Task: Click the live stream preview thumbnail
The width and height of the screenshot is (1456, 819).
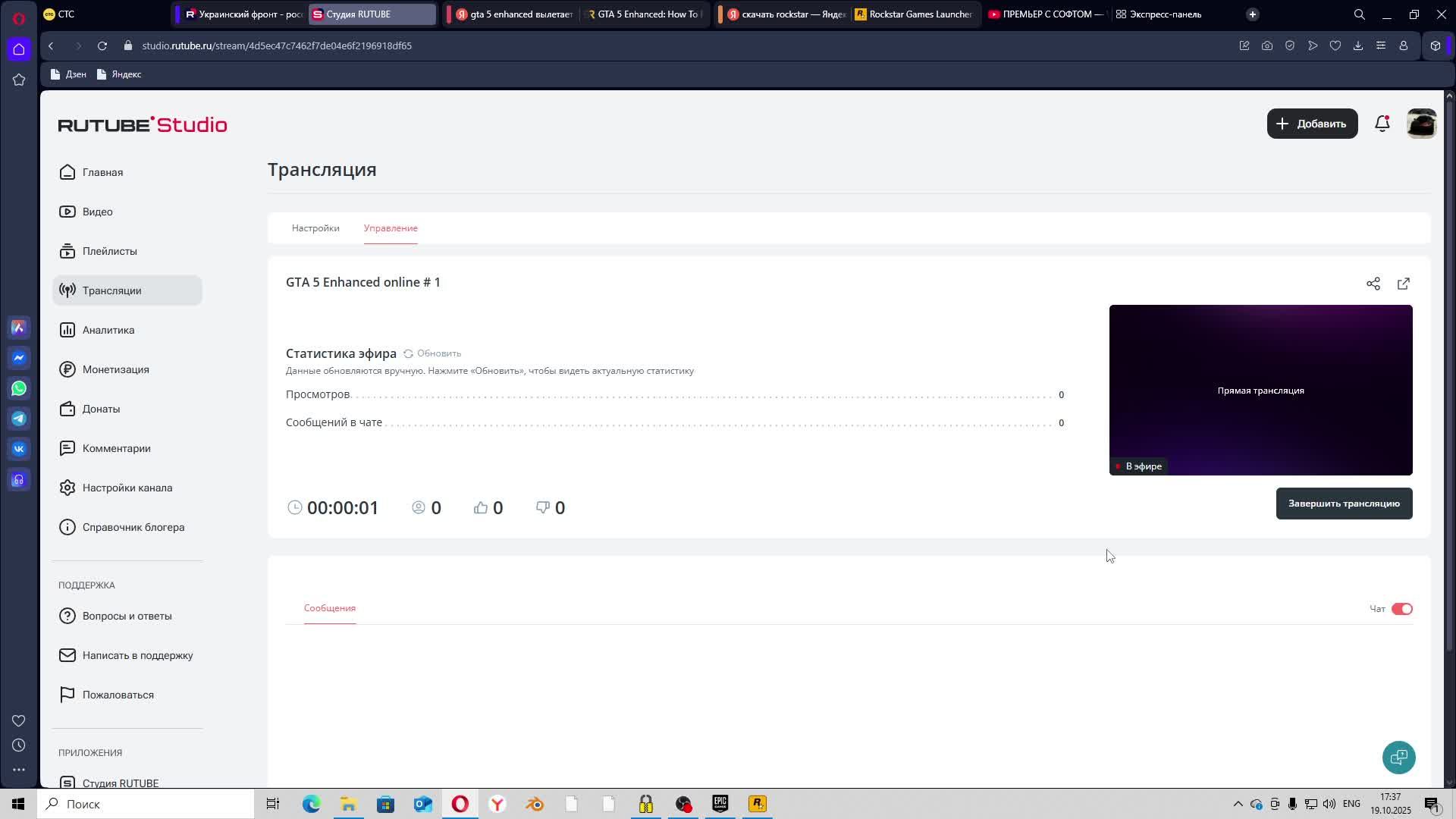Action: coord(1260,390)
